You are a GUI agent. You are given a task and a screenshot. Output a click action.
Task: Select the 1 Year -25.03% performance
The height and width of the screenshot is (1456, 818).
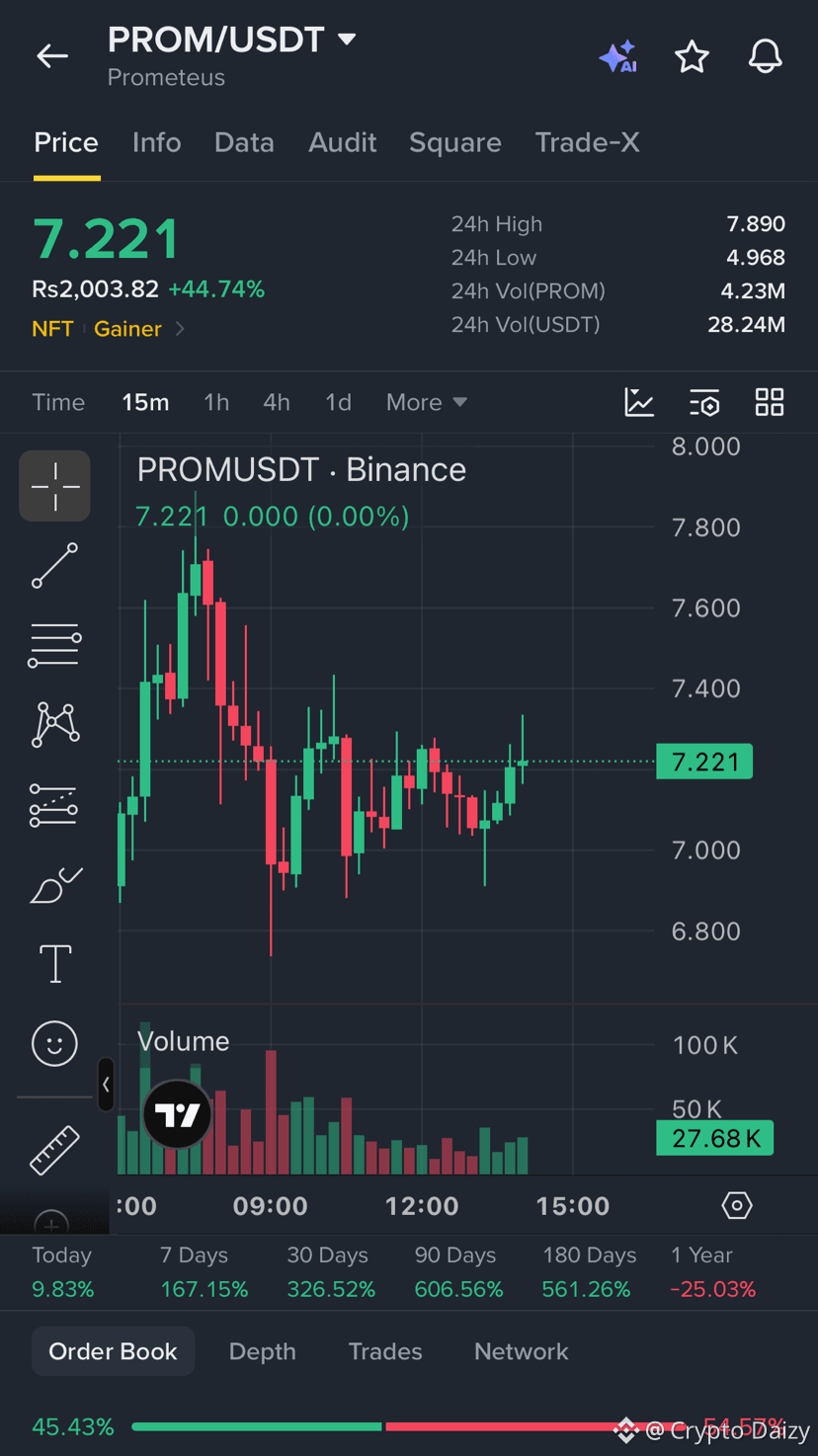pos(713,1272)
